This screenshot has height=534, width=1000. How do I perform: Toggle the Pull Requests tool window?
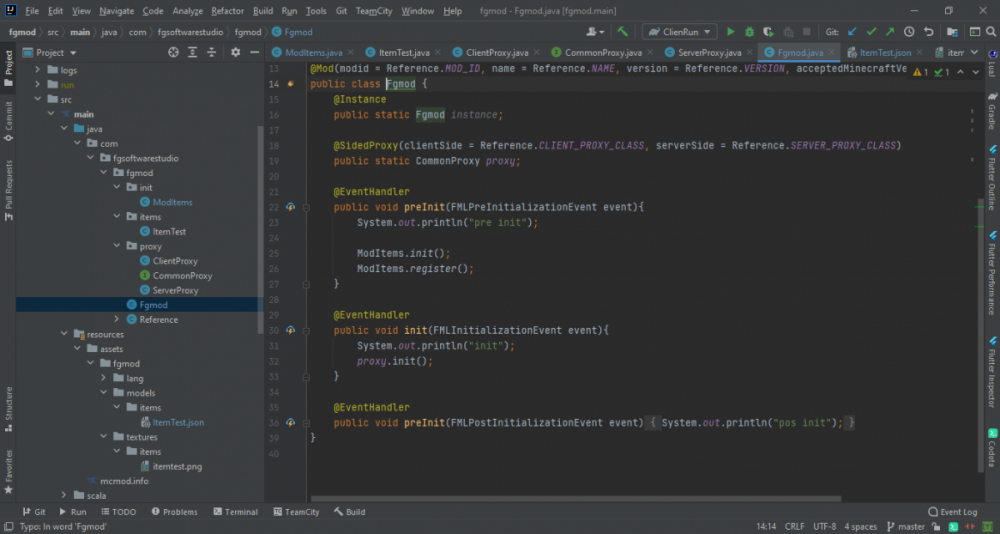[x=8, y=191]
